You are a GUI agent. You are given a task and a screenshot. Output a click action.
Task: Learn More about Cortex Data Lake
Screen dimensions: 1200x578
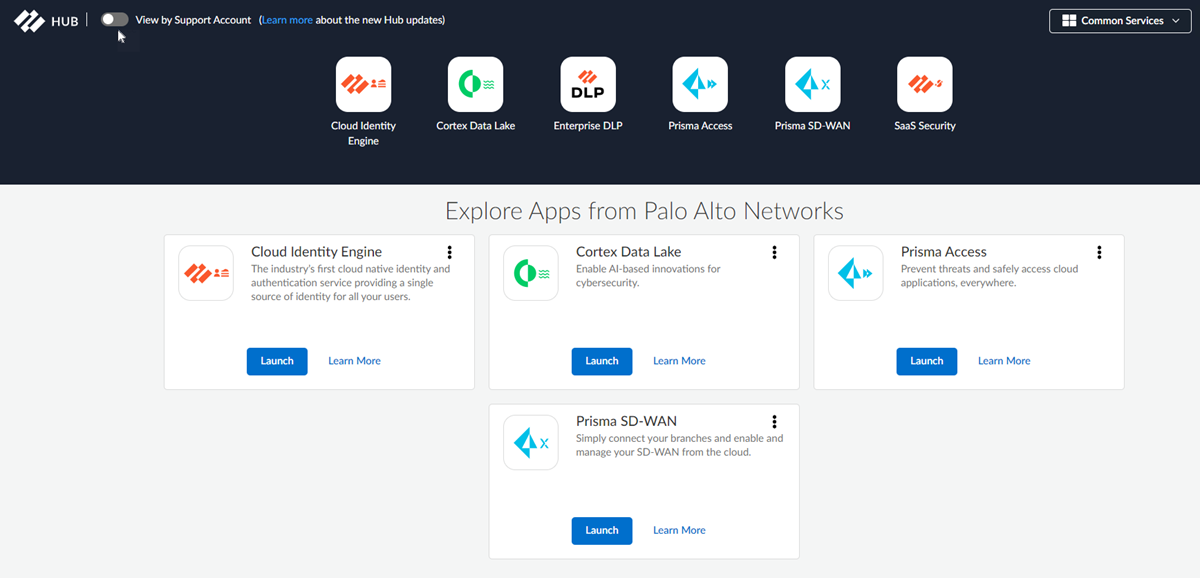point(679,361)
